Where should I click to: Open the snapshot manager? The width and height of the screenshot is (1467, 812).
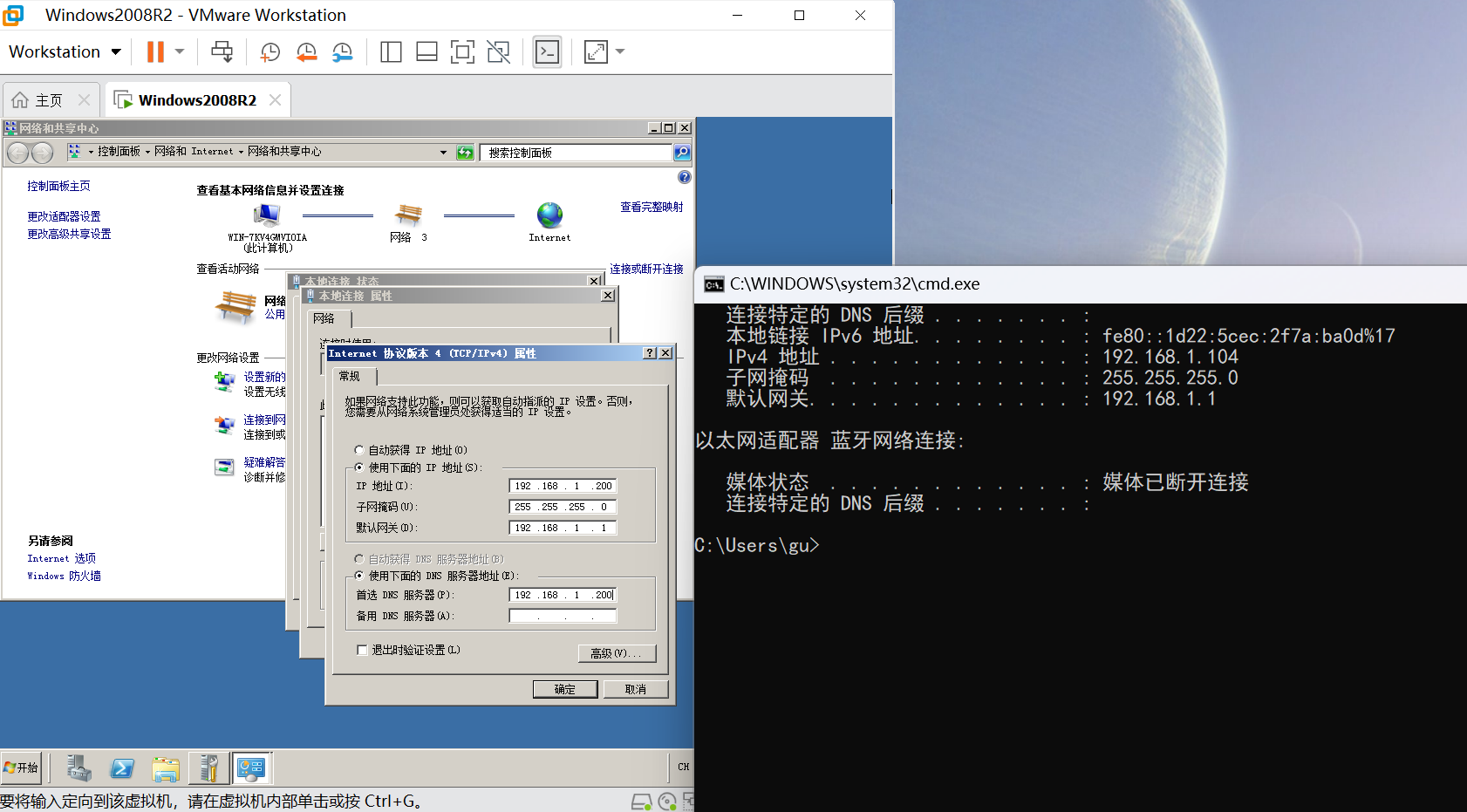(x=343, y=52)
